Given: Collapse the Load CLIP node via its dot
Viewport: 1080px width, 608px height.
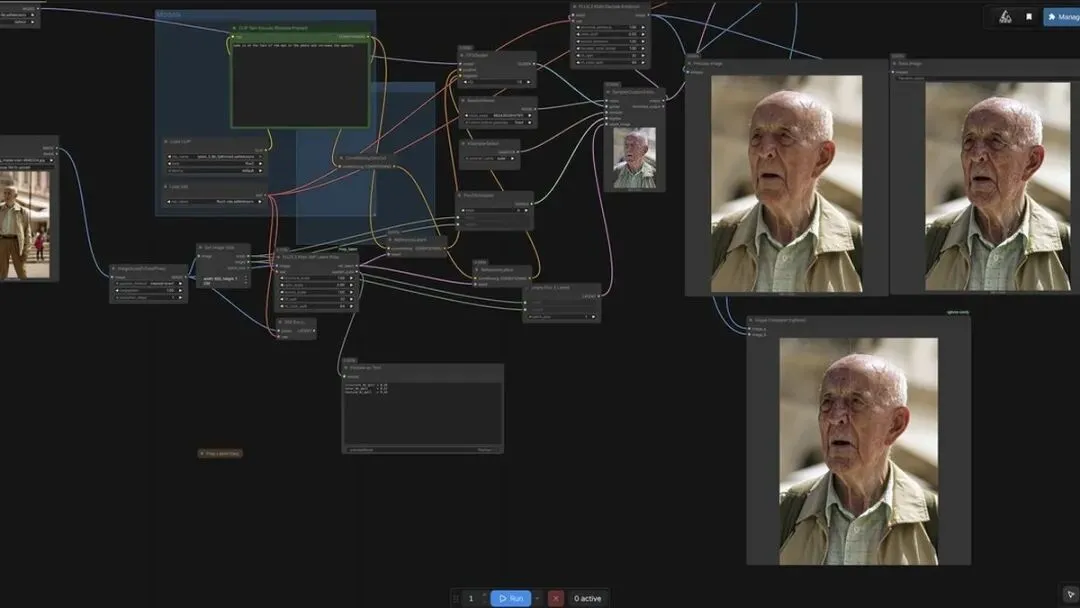Looking at the screenshot, I should (x=166, y=141).
